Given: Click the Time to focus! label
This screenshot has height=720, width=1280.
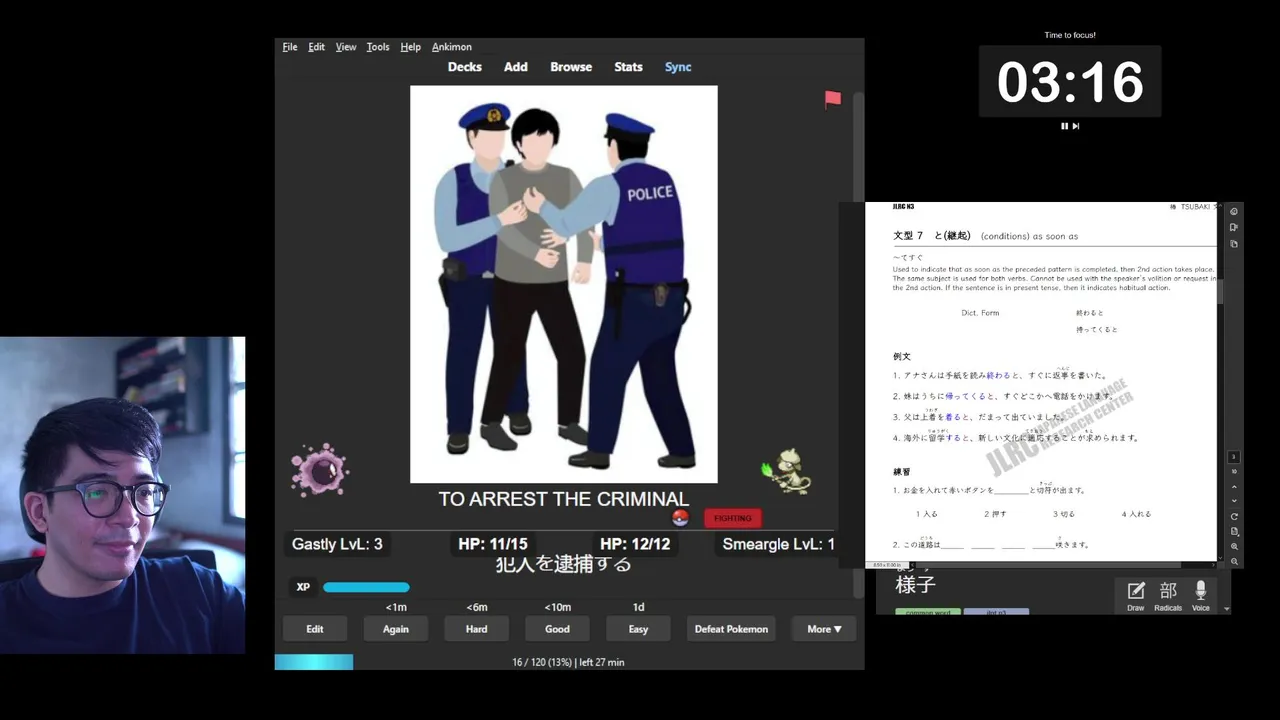Looking at the screenshot, I should [1070, 35].
